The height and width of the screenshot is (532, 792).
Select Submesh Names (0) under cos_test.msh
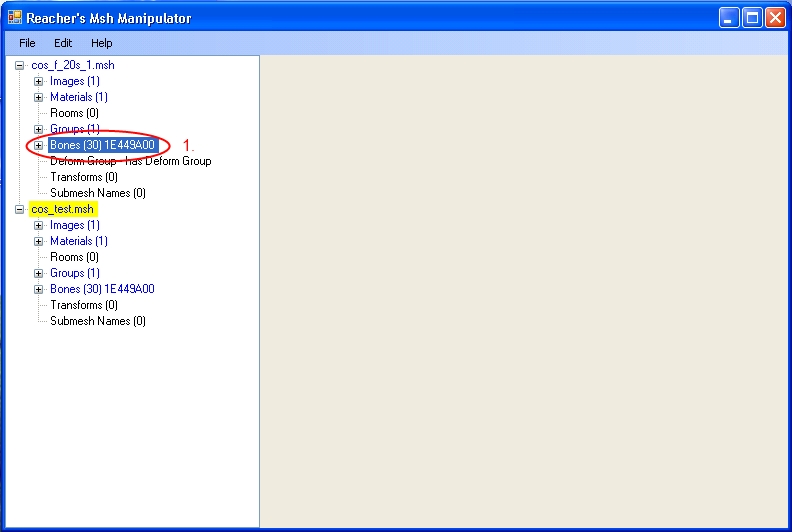(98, 321)
